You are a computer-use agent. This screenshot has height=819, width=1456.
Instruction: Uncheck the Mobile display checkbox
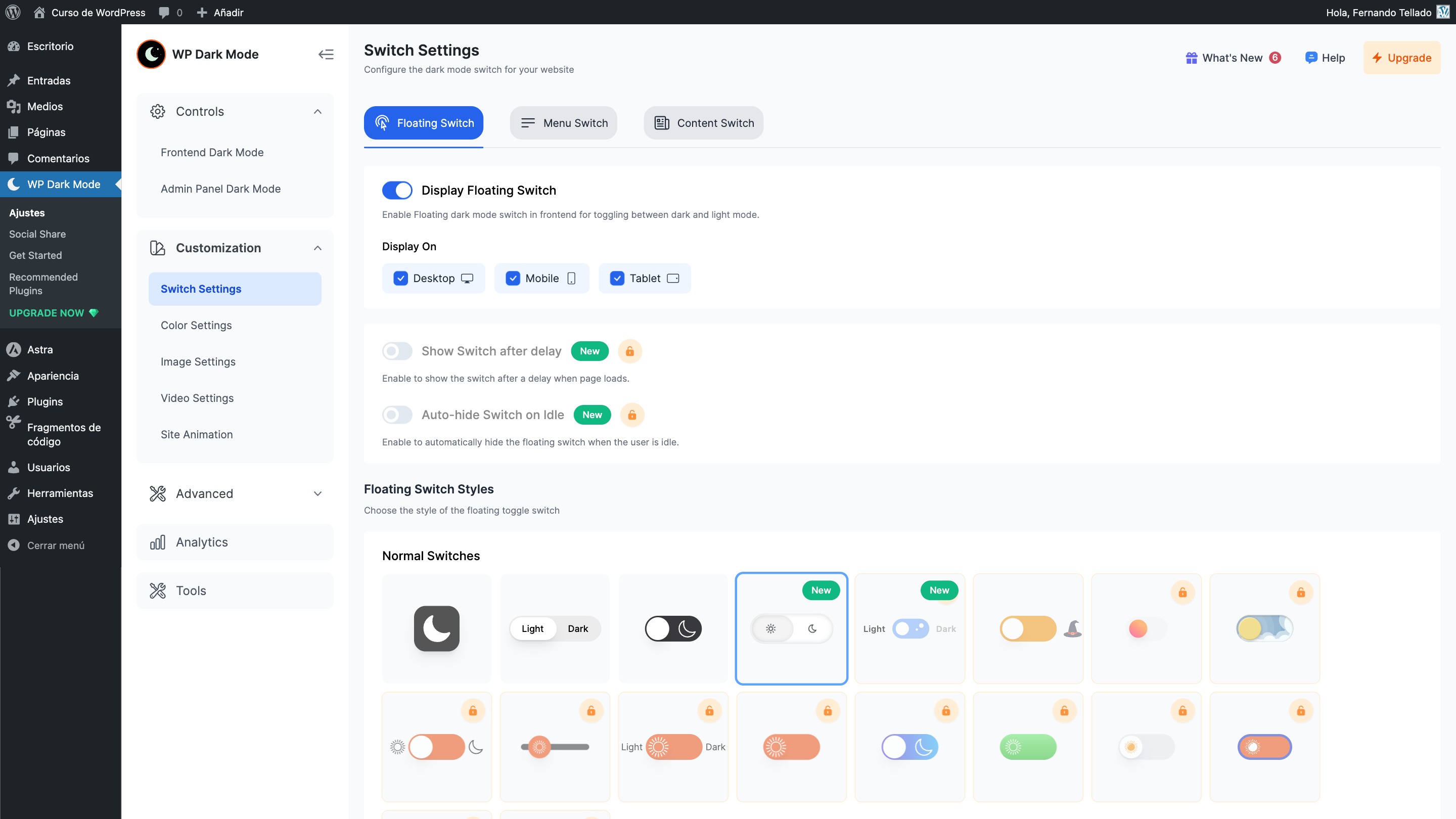click(x=513, y=278)
